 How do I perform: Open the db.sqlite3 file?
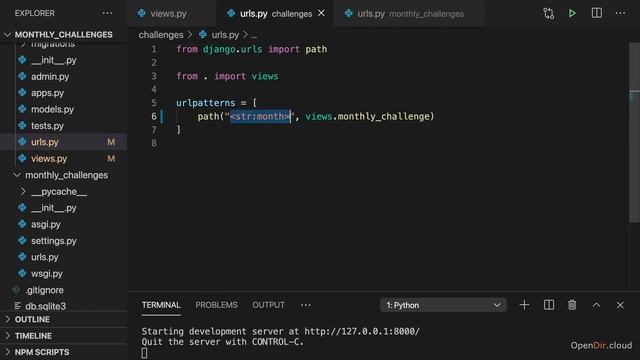(x=45, y=306)
